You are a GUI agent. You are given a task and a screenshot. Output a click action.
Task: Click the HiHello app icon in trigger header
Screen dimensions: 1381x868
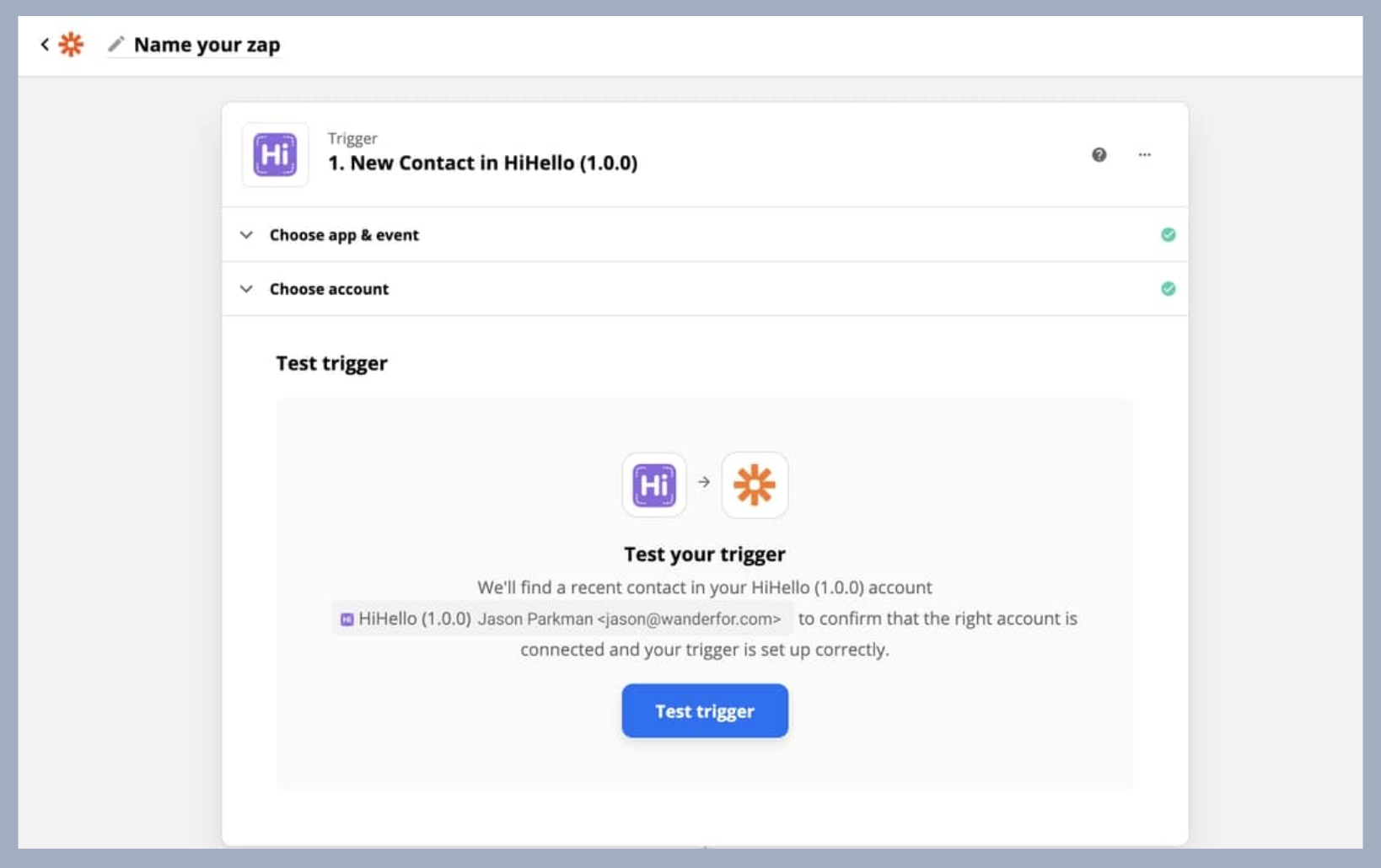275,154
